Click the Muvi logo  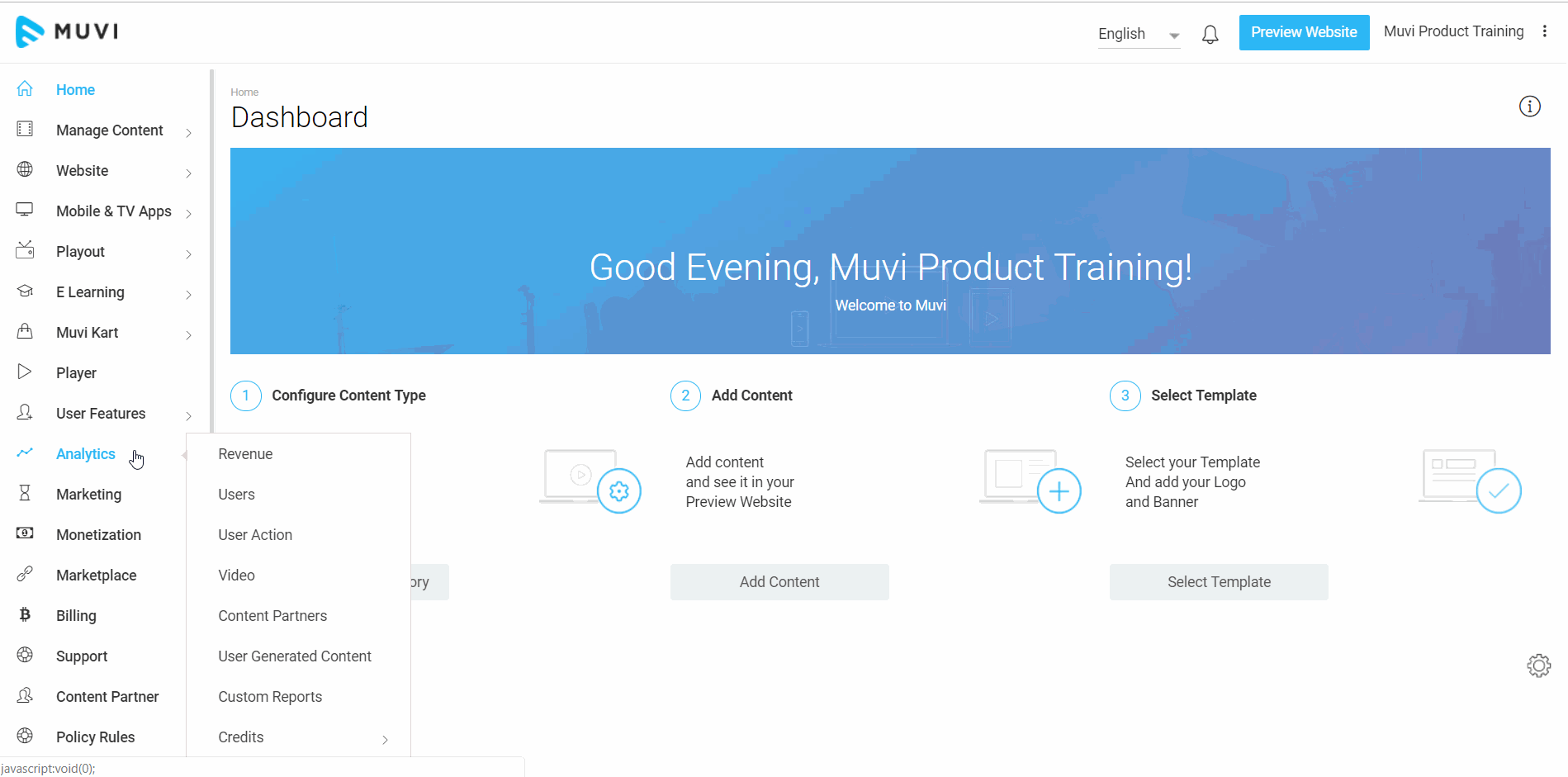67,31
